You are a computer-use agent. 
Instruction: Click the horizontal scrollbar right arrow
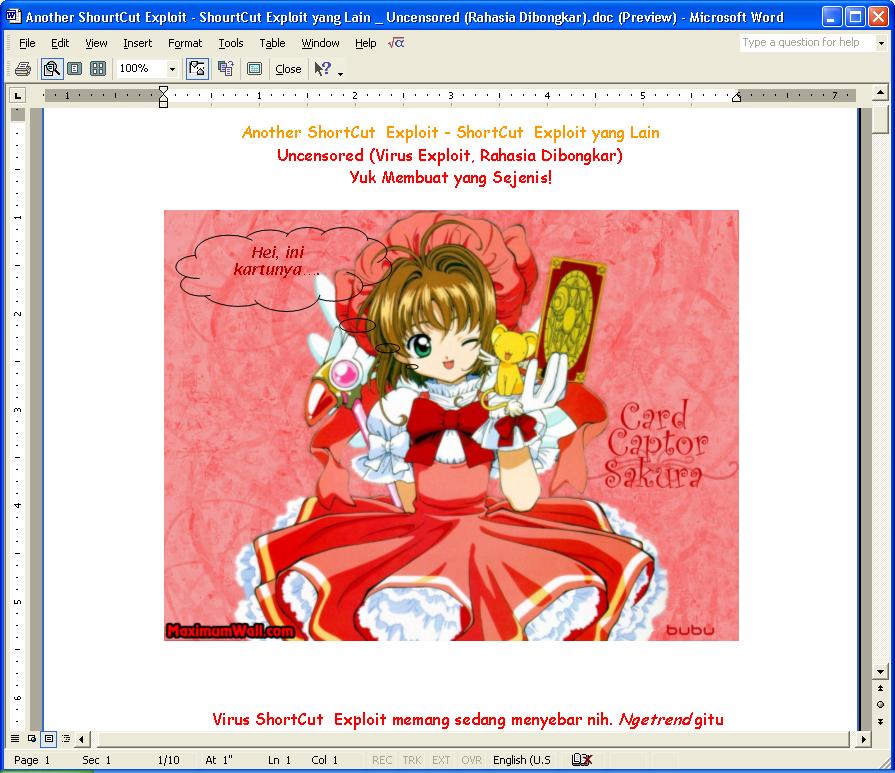coord(864,739)
